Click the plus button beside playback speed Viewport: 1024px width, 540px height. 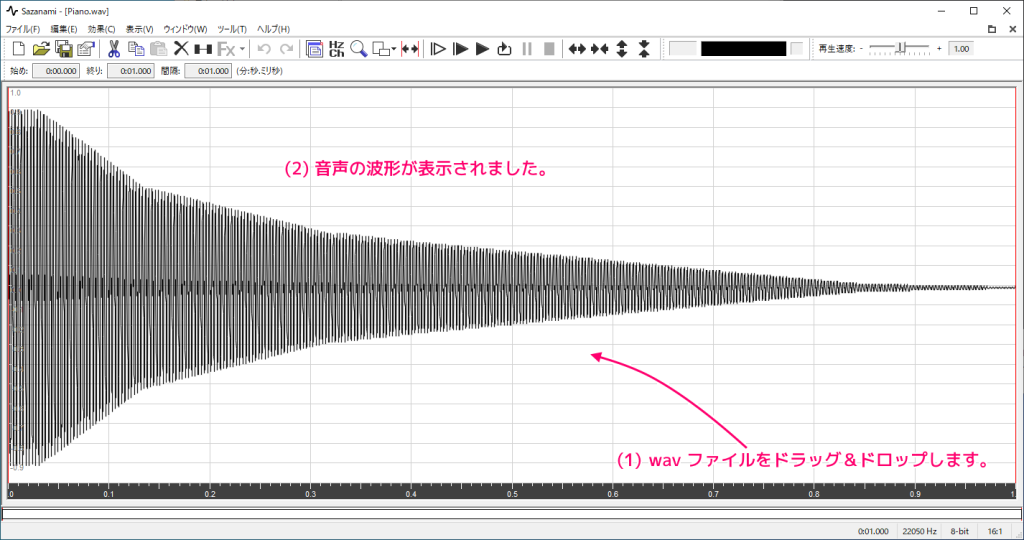pos(939,48)
